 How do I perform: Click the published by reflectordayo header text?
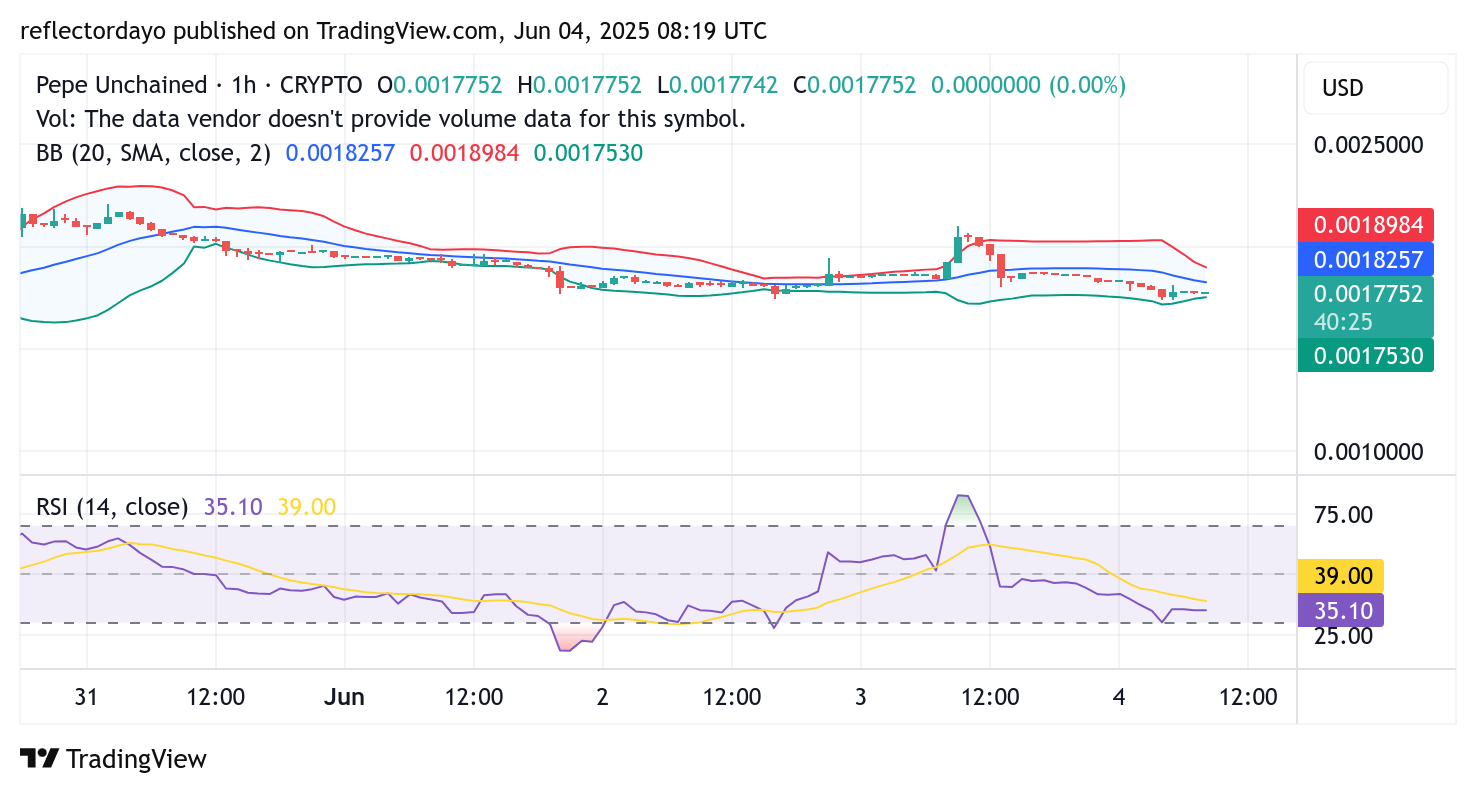tap(394, 31)
